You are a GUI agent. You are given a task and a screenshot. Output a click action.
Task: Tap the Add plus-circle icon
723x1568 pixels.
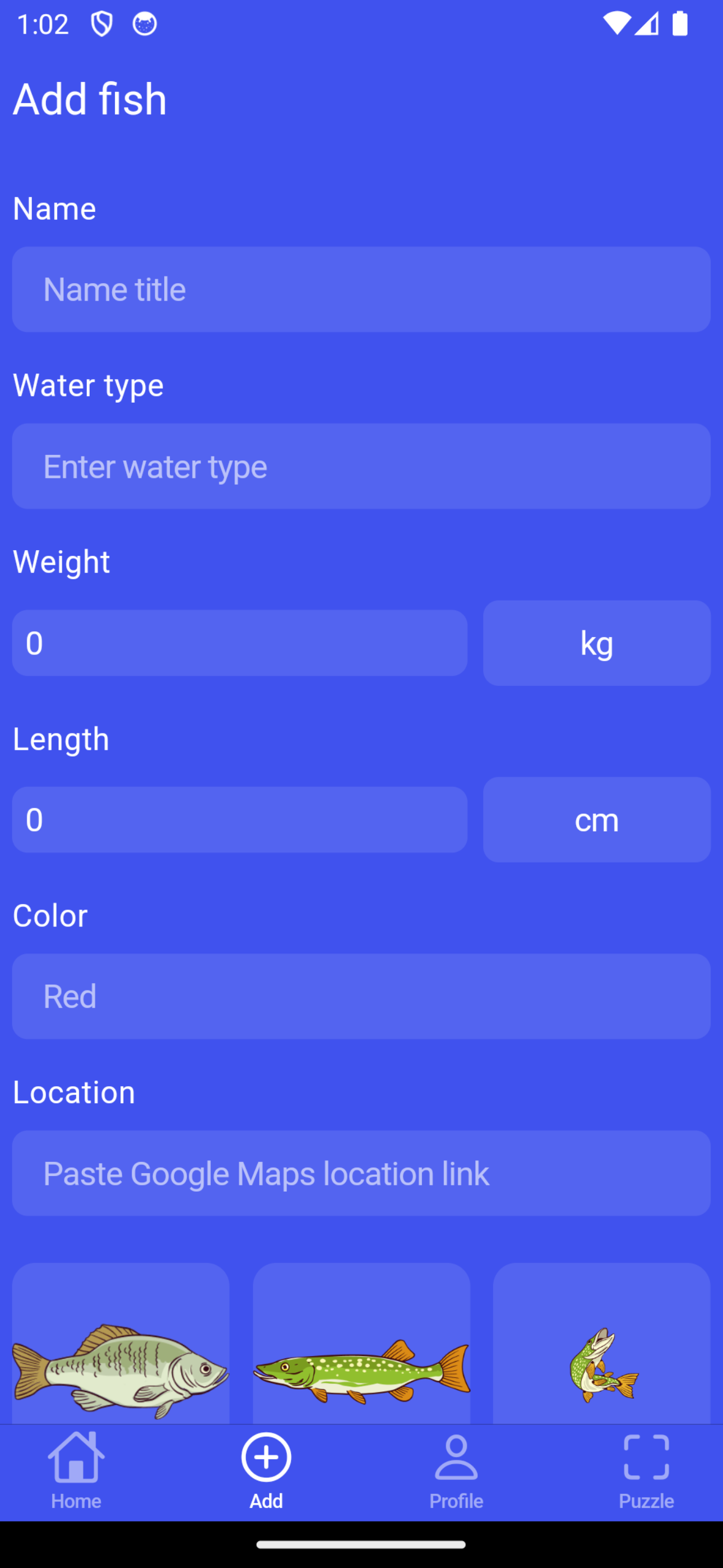266,1456
